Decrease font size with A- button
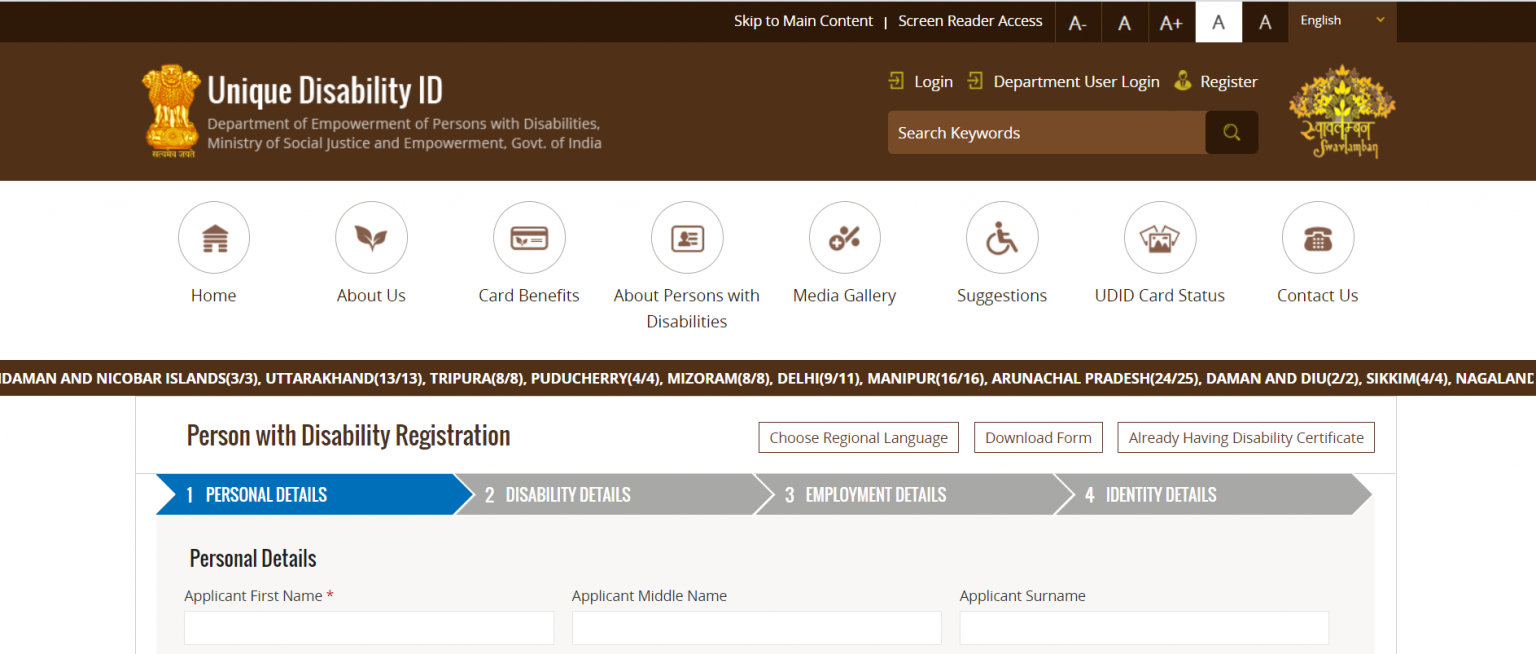The width and height of the screenshot is (1536, 654). tap(1078, 22)
